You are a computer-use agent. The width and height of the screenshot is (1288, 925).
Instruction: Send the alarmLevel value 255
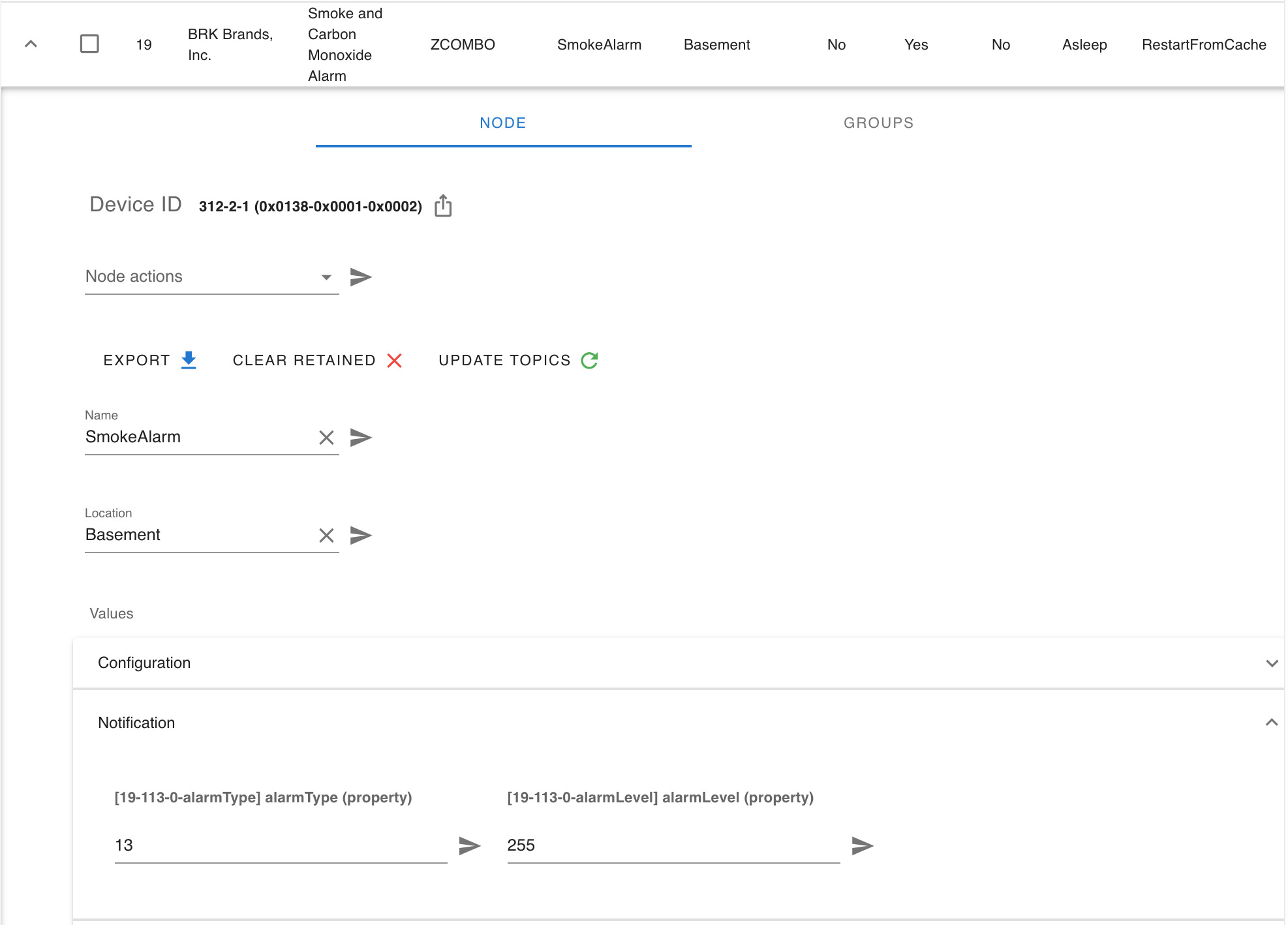tap(863, 846)
